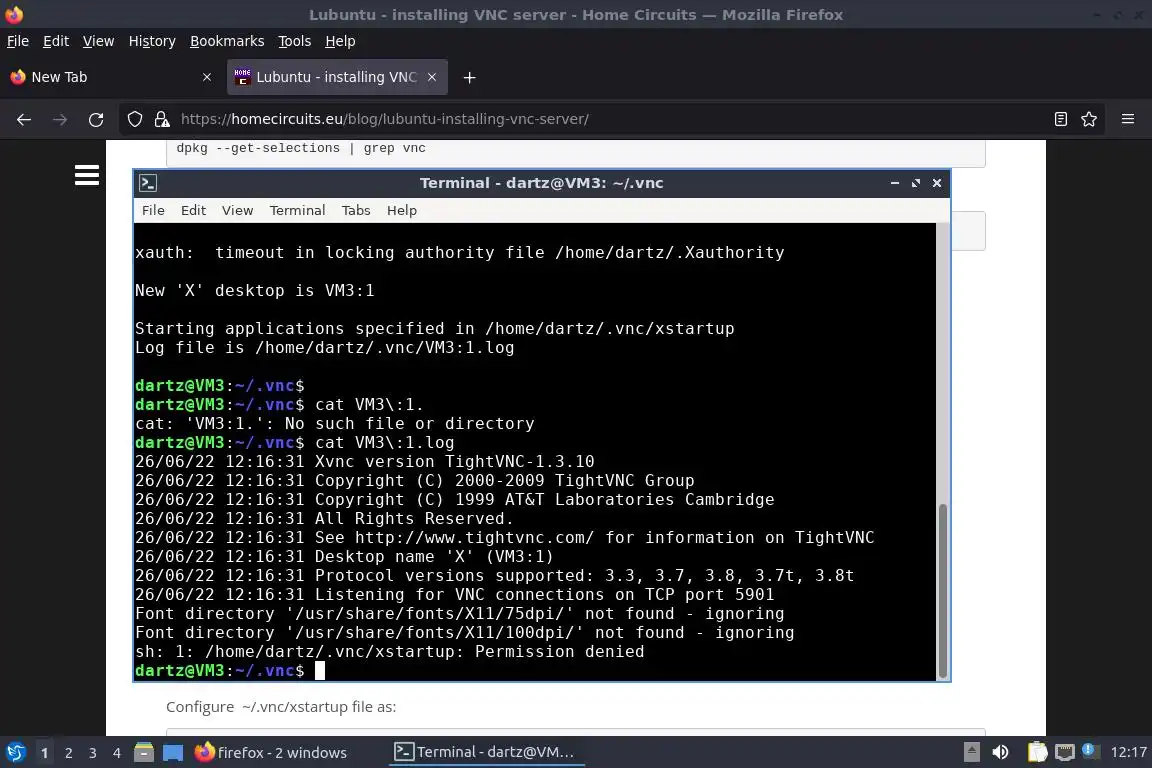The image size is (1152, 768).
Task: Click the Firefox address bar URL
Action: click(x=384, y=119)
